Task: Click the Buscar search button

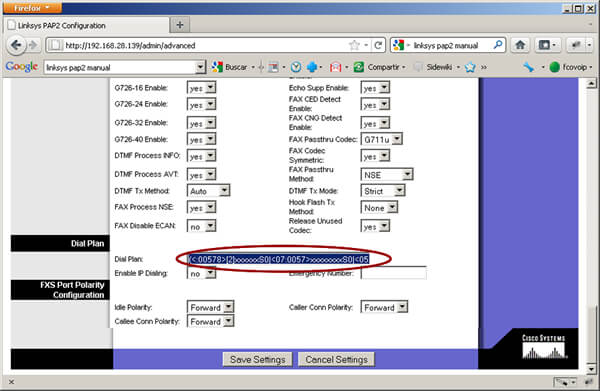Action: [229, 67]
